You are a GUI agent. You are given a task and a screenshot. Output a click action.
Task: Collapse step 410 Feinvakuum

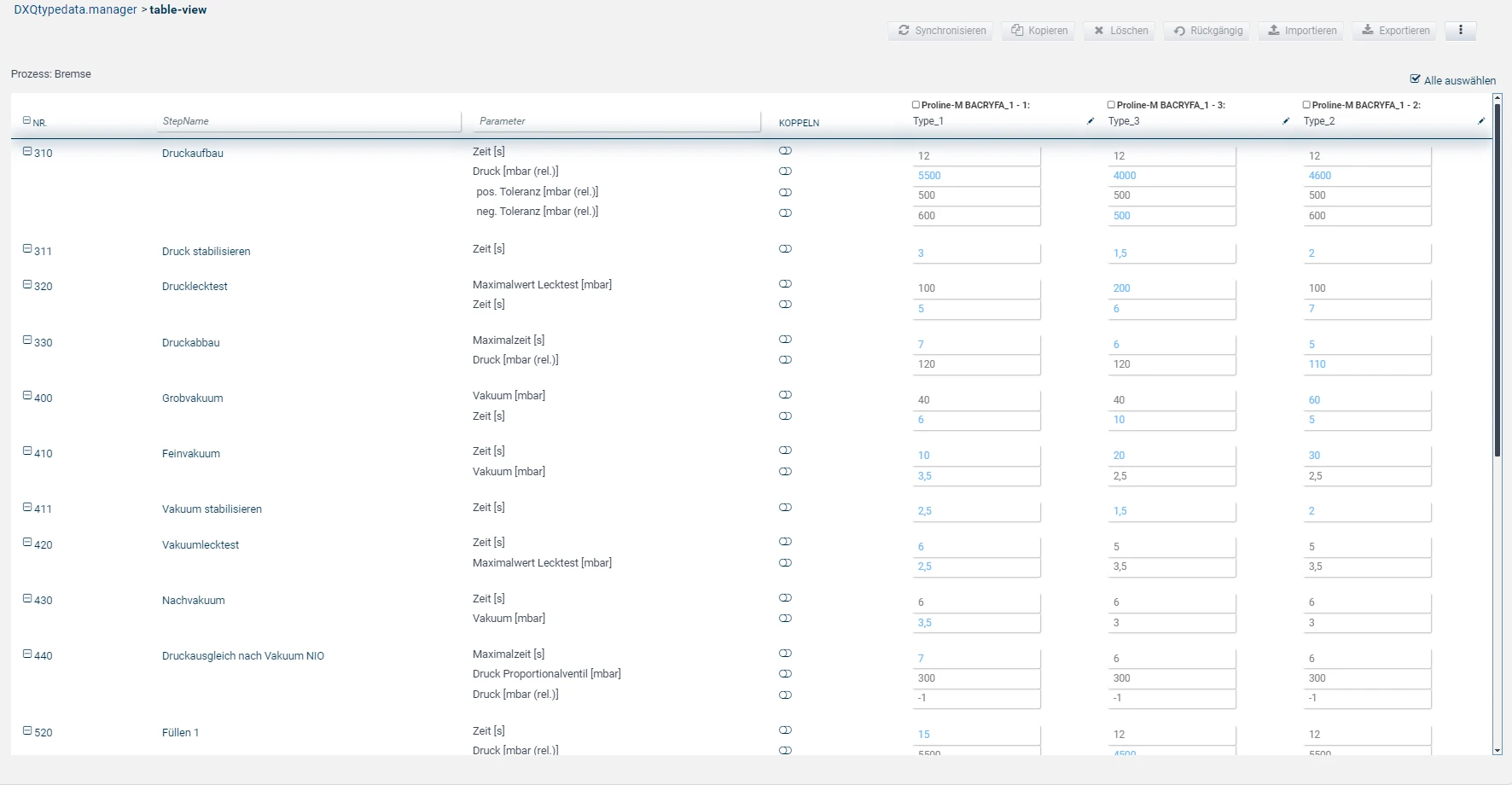coord(27,451)
